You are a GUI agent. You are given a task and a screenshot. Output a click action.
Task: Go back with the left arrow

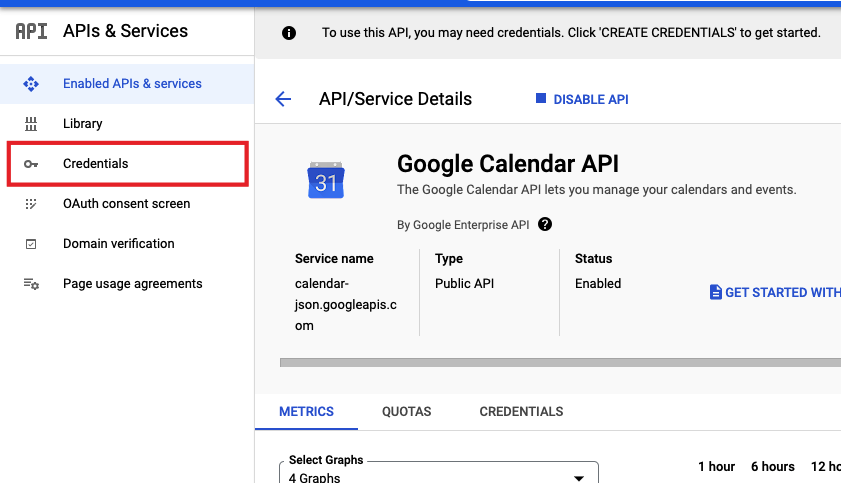coord(283,99)
